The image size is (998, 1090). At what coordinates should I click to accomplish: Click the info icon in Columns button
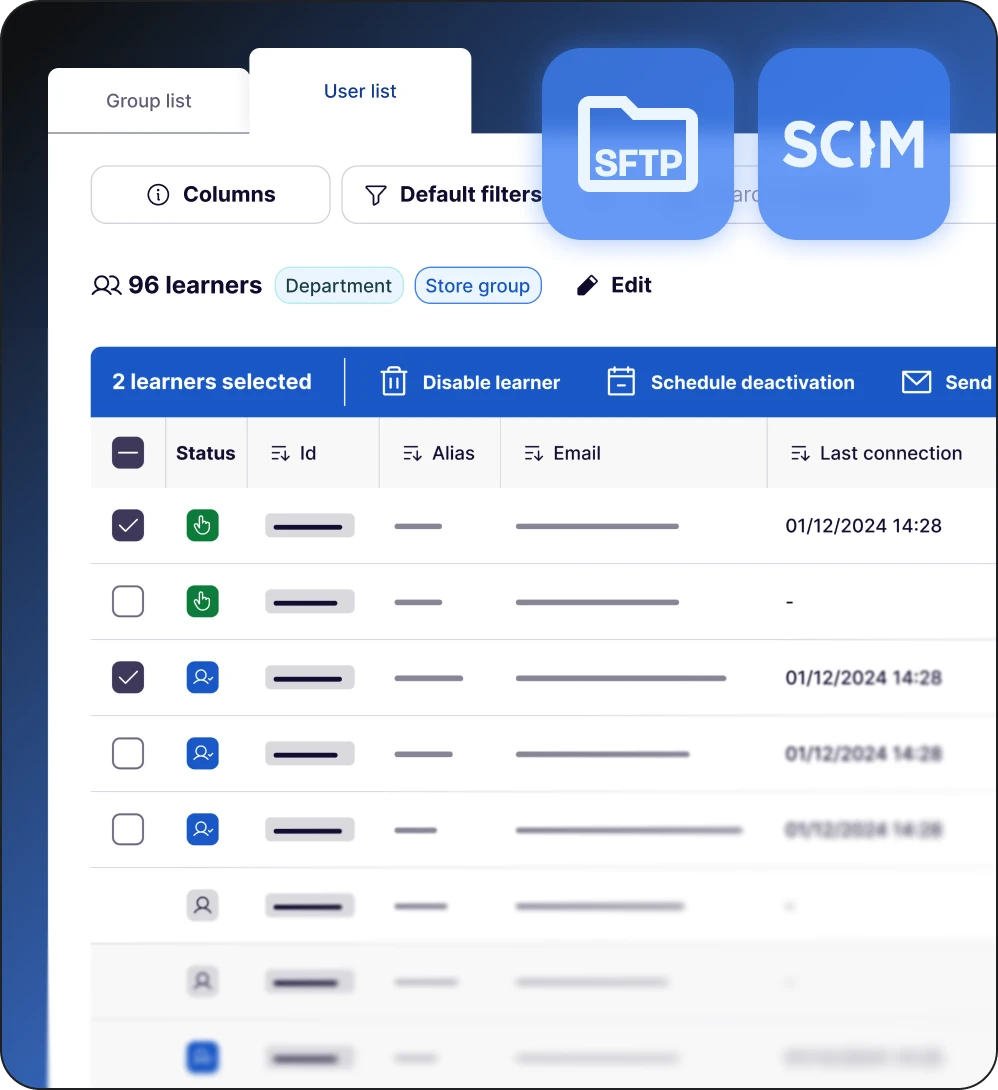point(158,195)
